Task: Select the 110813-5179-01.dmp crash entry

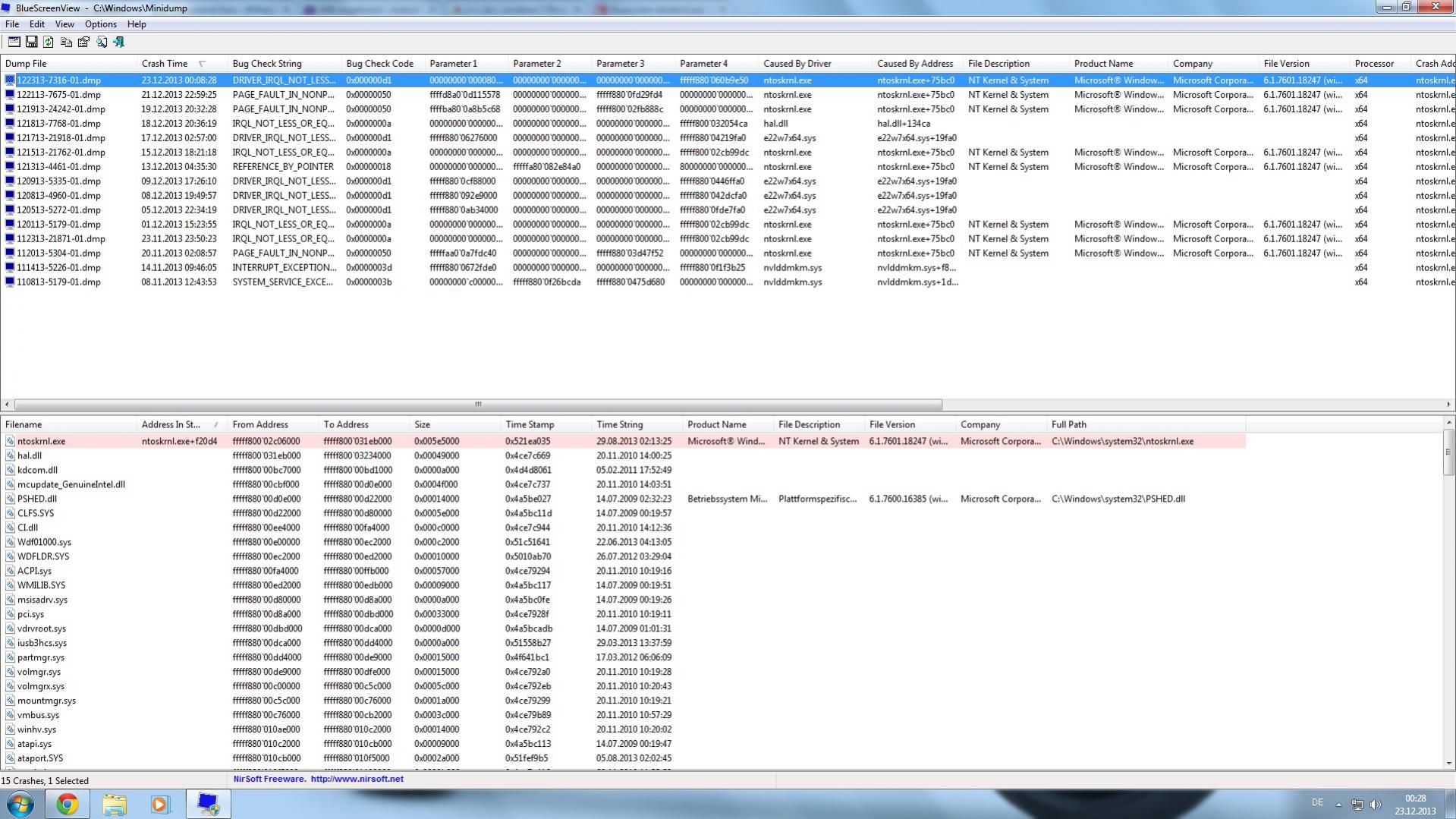Action: [728, 282]
